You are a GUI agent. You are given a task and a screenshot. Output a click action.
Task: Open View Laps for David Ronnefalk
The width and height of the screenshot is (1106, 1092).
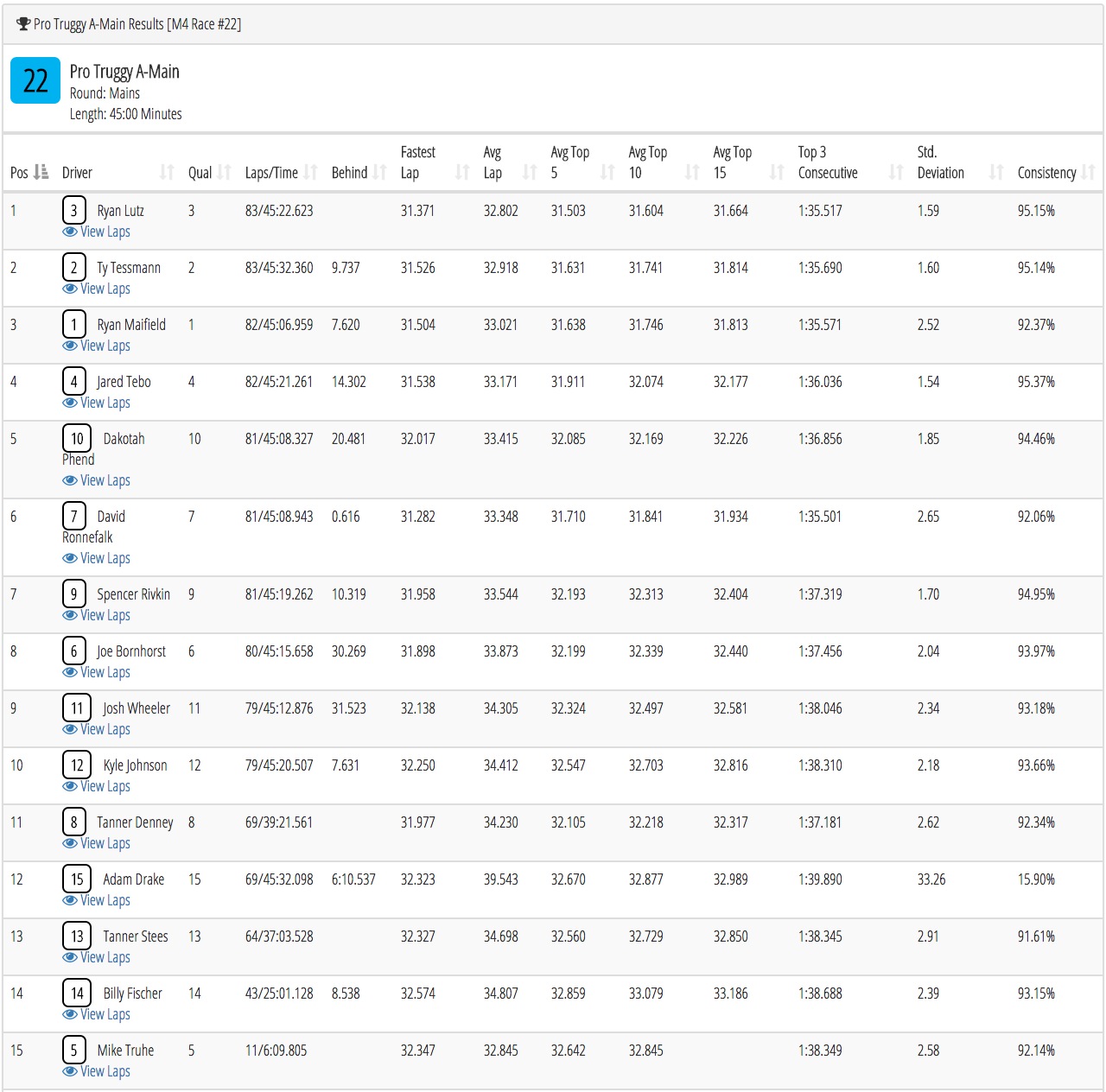tap(97, 558)
